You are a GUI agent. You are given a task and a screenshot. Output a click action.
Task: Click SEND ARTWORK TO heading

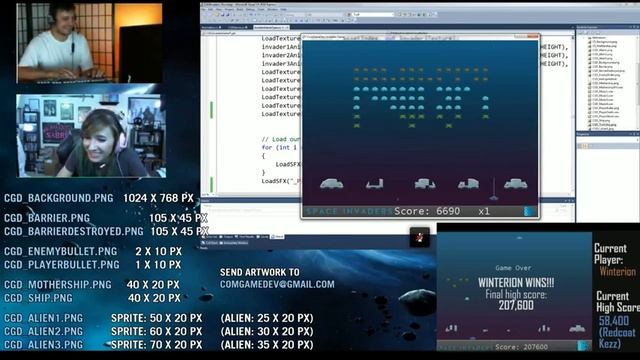tap(260, 272)
